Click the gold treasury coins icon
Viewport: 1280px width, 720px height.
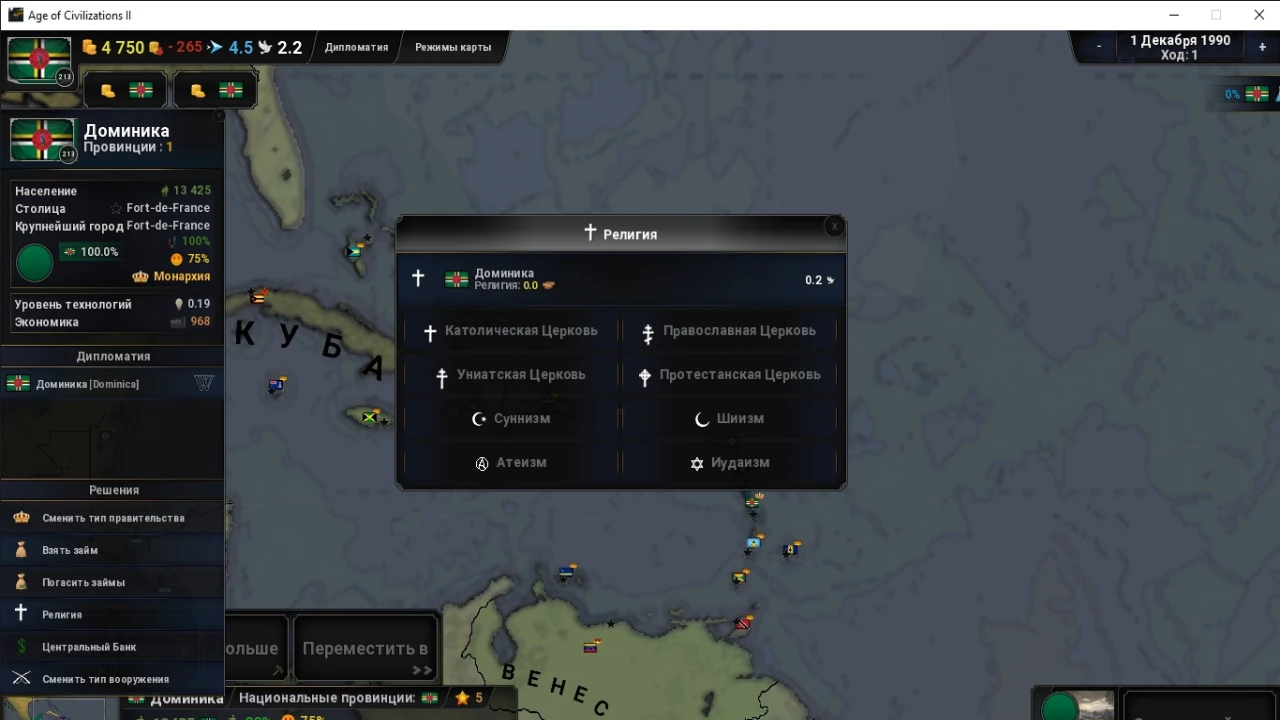tap(89, 47)
